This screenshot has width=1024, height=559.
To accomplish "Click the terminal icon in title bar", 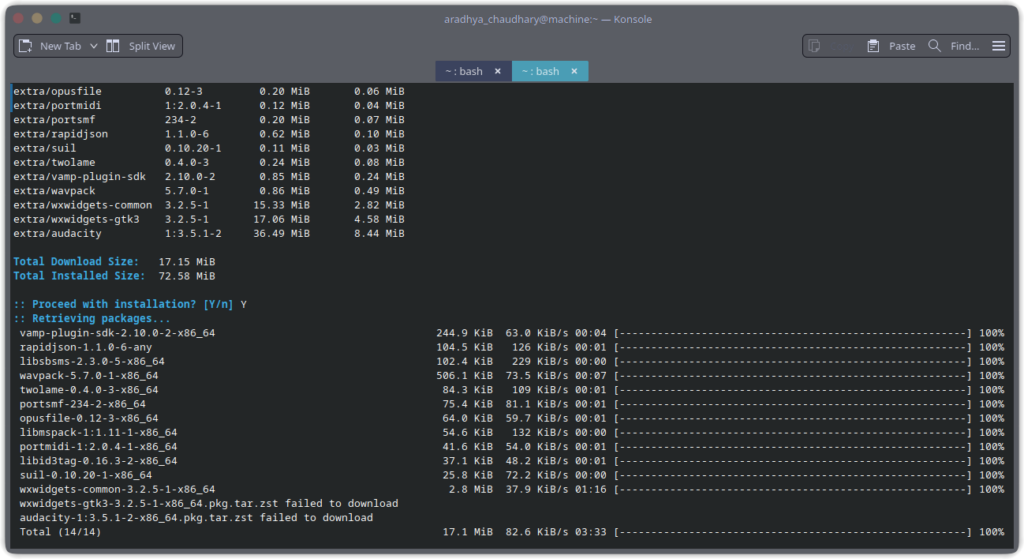I will [x=75, y=18].
